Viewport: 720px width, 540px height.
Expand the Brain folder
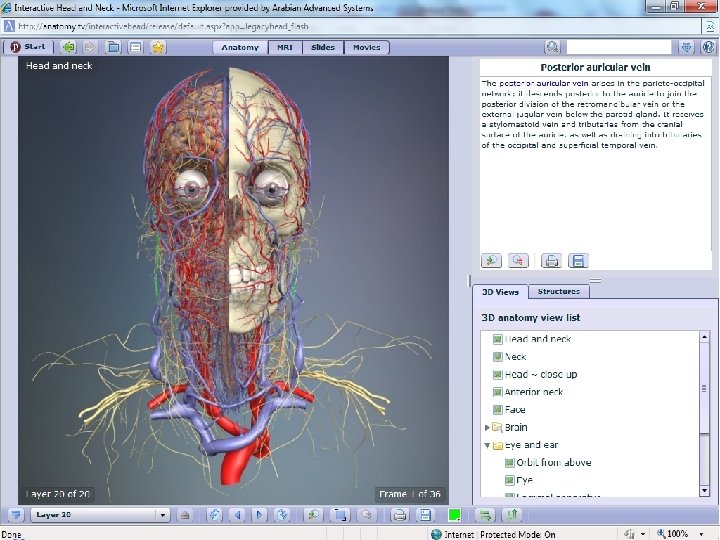(487, 428)
